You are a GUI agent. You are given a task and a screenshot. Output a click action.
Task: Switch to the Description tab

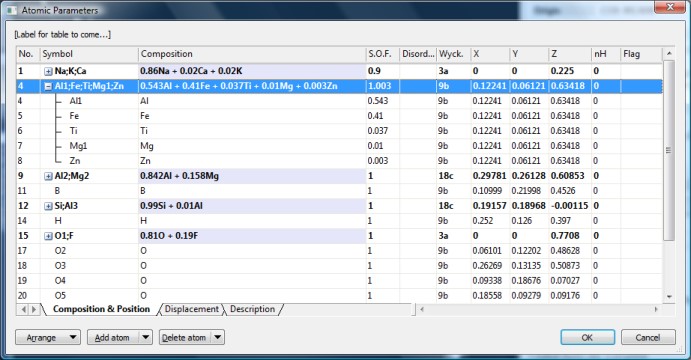click(x=253, y=309)
